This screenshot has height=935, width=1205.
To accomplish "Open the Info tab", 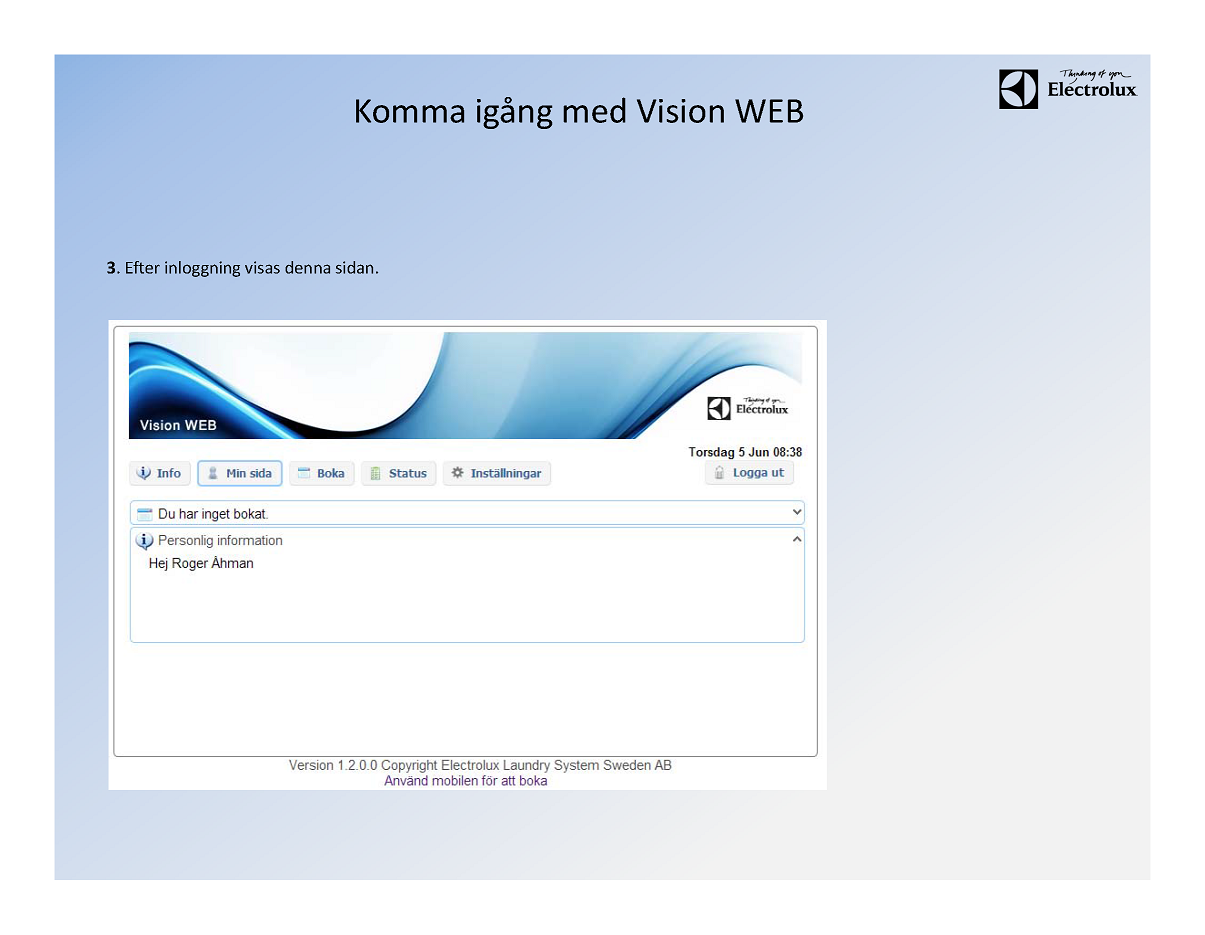I will [160, 473].
